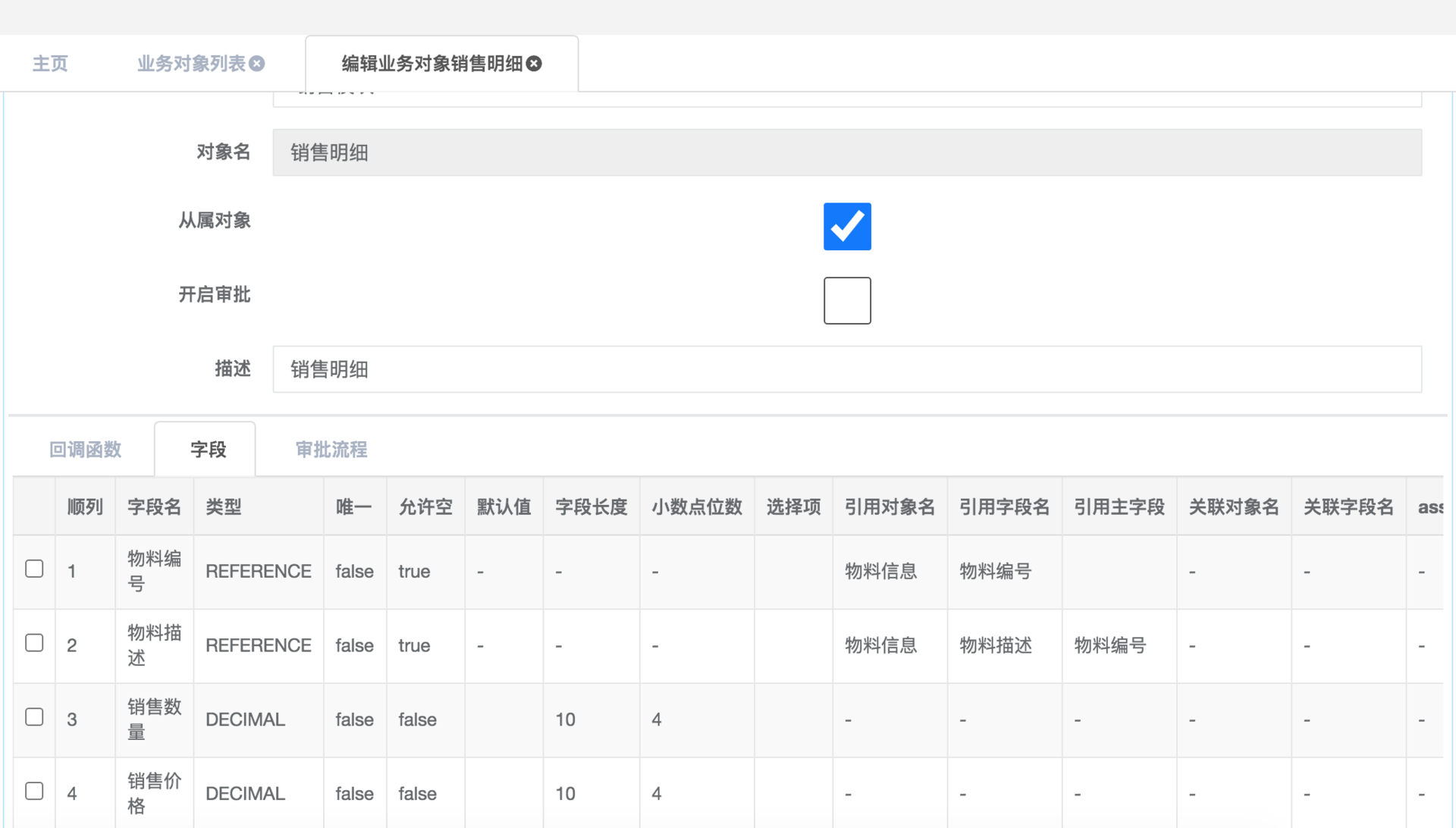
Task: Go to the 主页 tab
Action: point(50,64)
